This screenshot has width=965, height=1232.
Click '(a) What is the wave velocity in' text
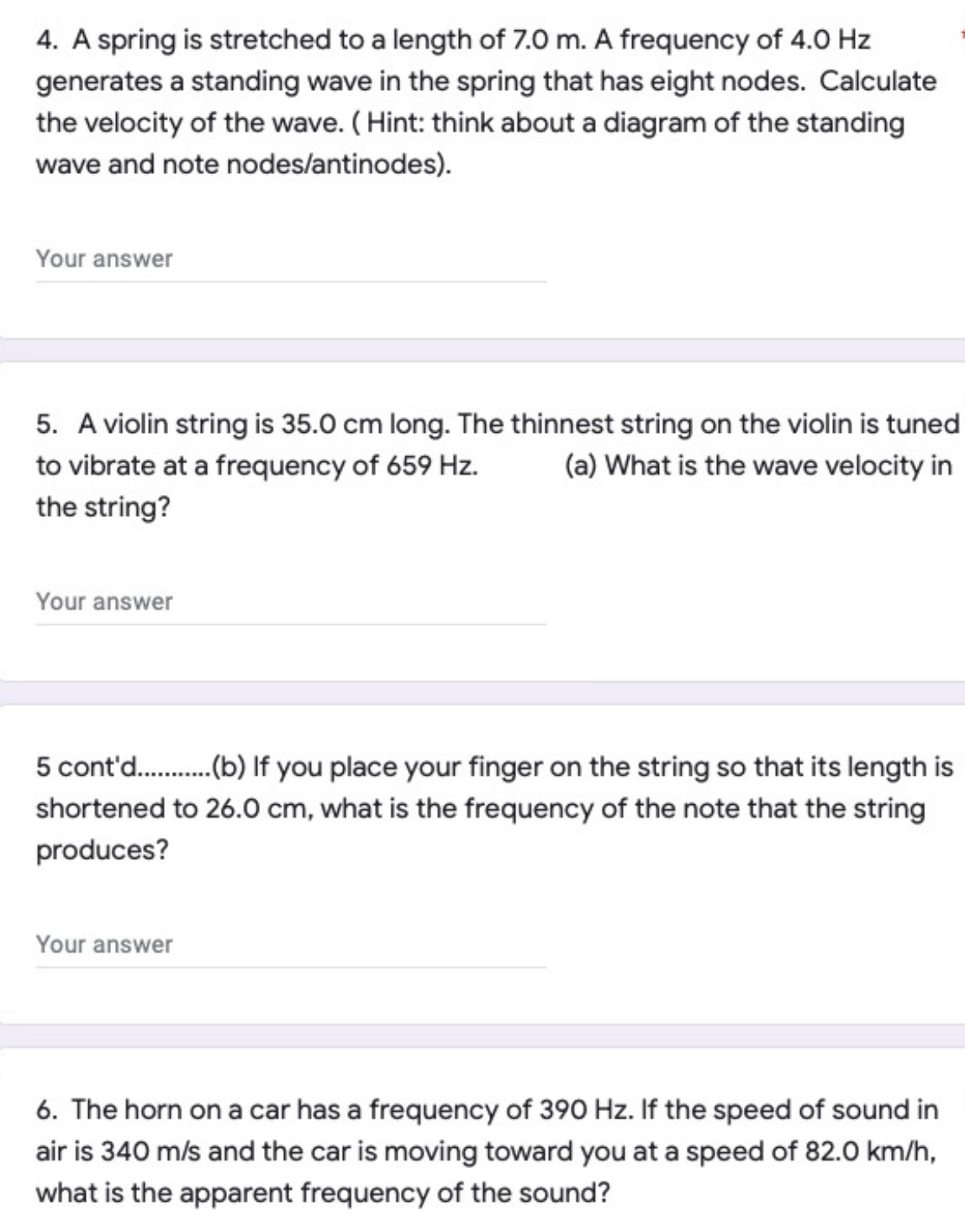click(x=758, y=465)
